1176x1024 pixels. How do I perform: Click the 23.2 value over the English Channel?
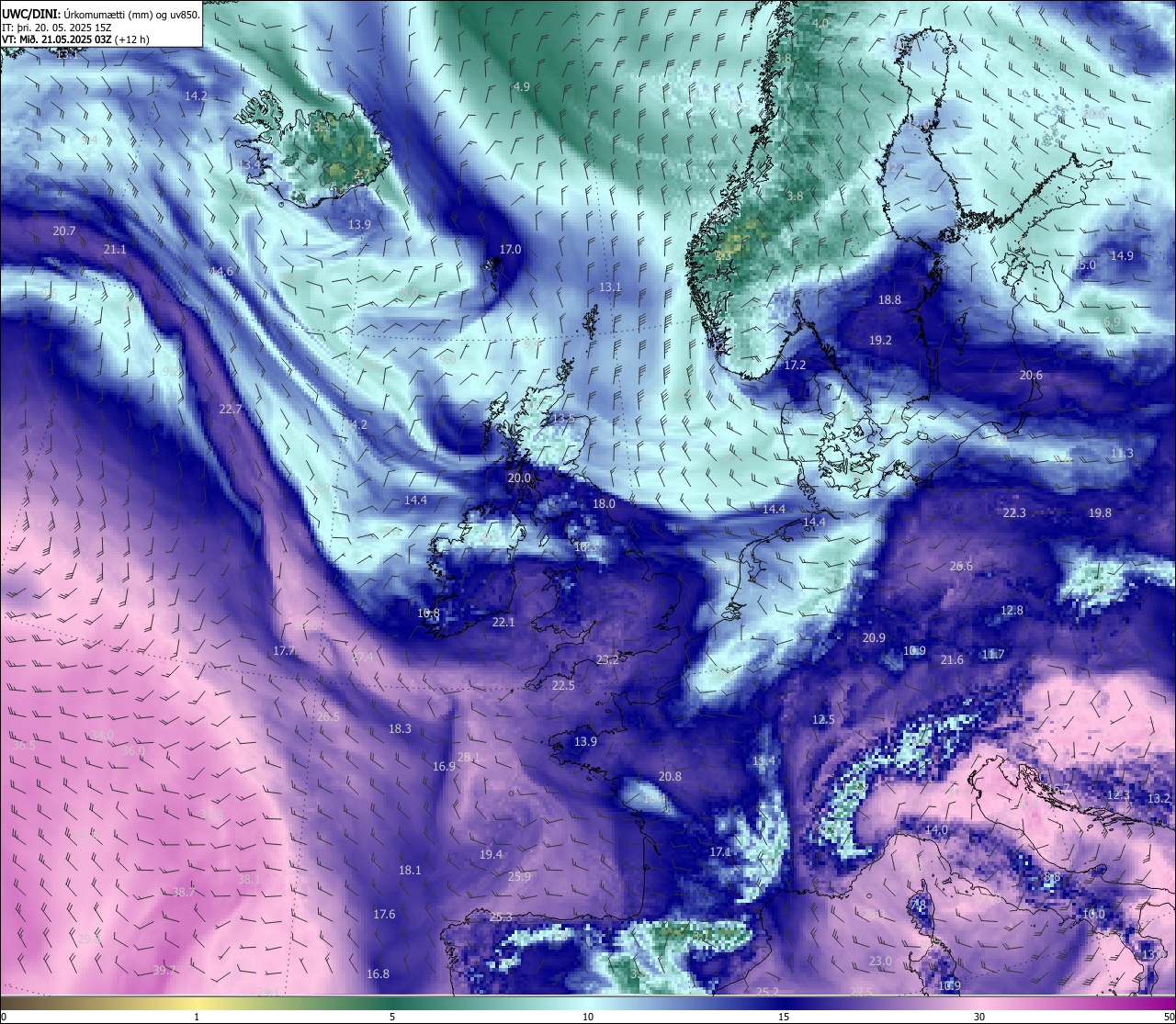[607, 660]
